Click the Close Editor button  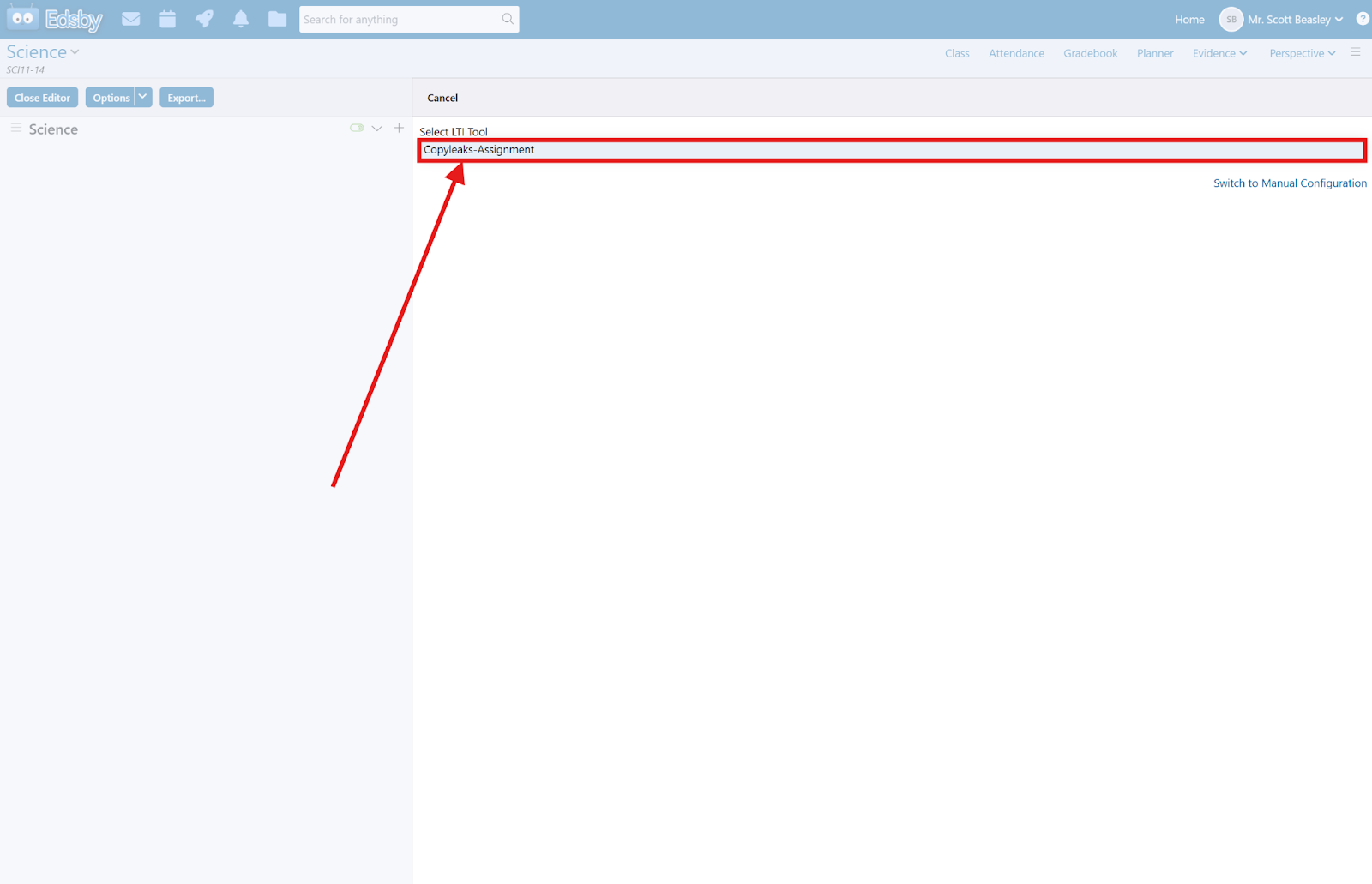pos(42,97)
